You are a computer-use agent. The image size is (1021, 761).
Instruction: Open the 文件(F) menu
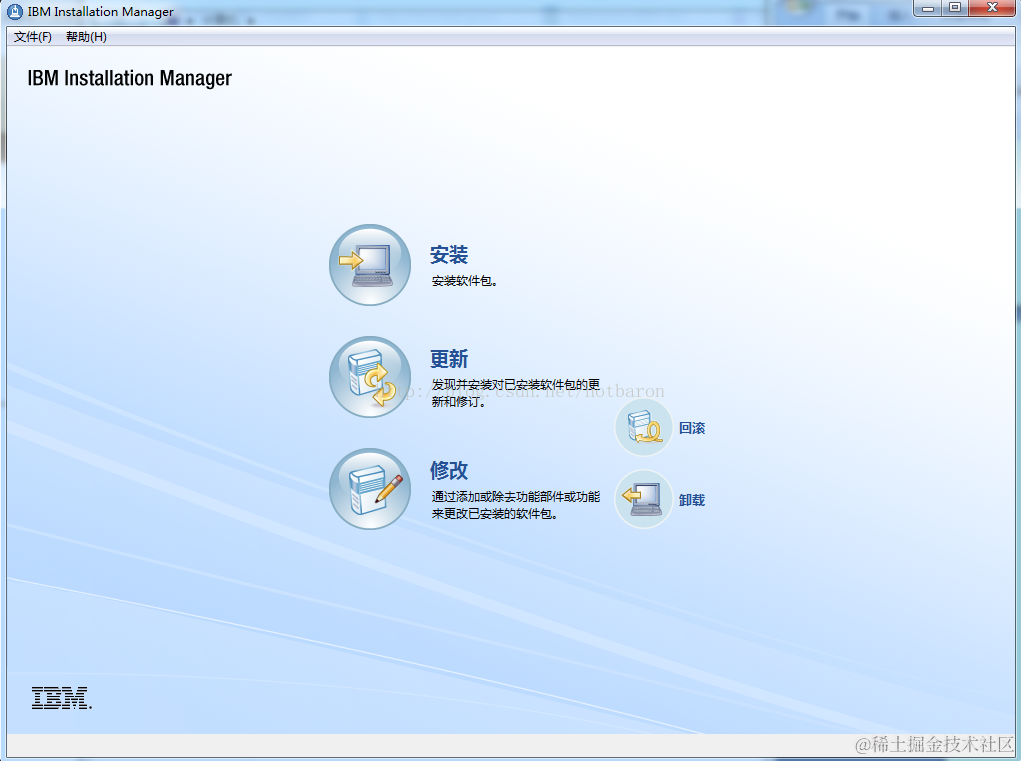point(33,37)
